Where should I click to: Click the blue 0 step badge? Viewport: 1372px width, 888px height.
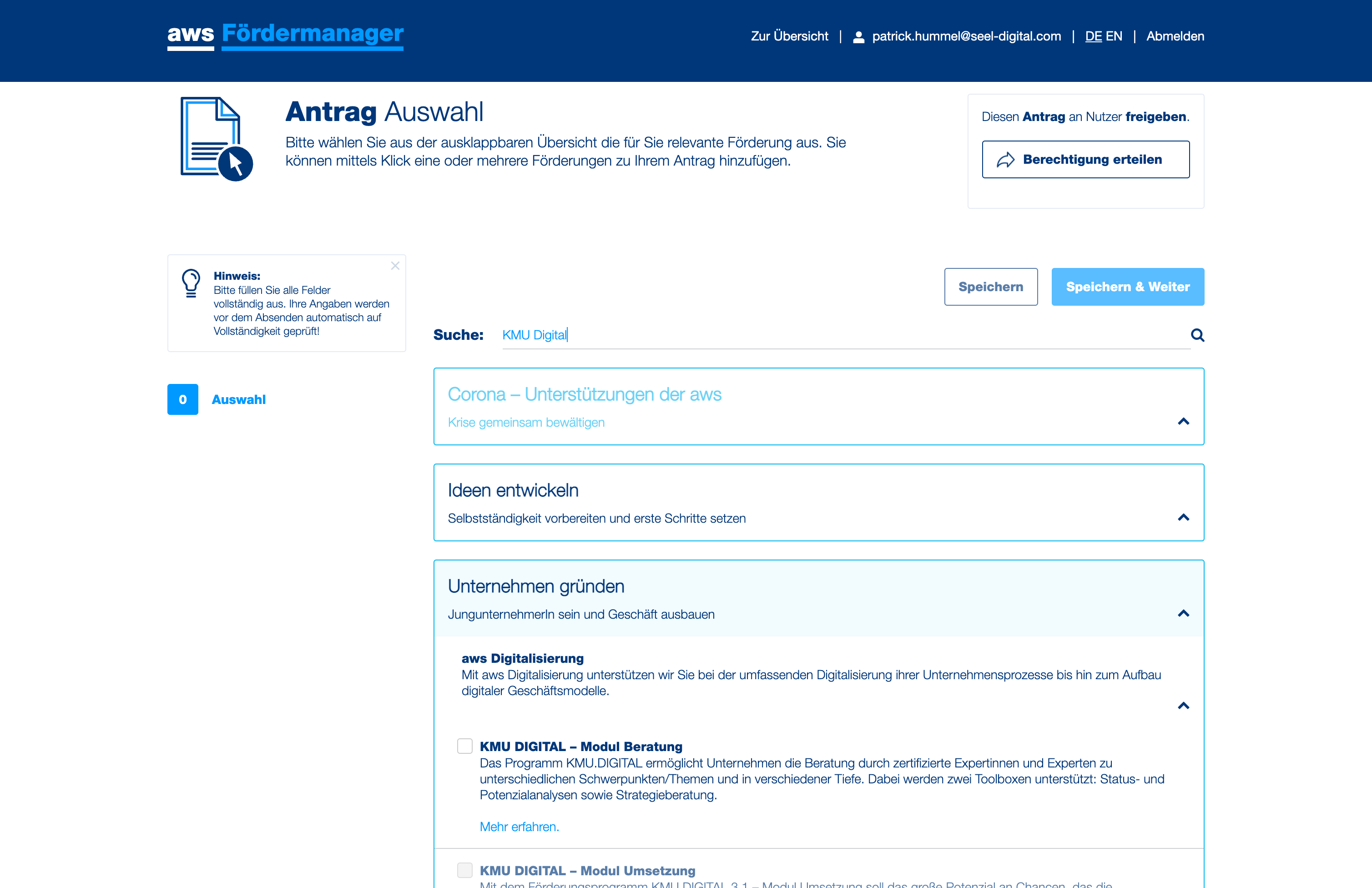pos(183,399)
